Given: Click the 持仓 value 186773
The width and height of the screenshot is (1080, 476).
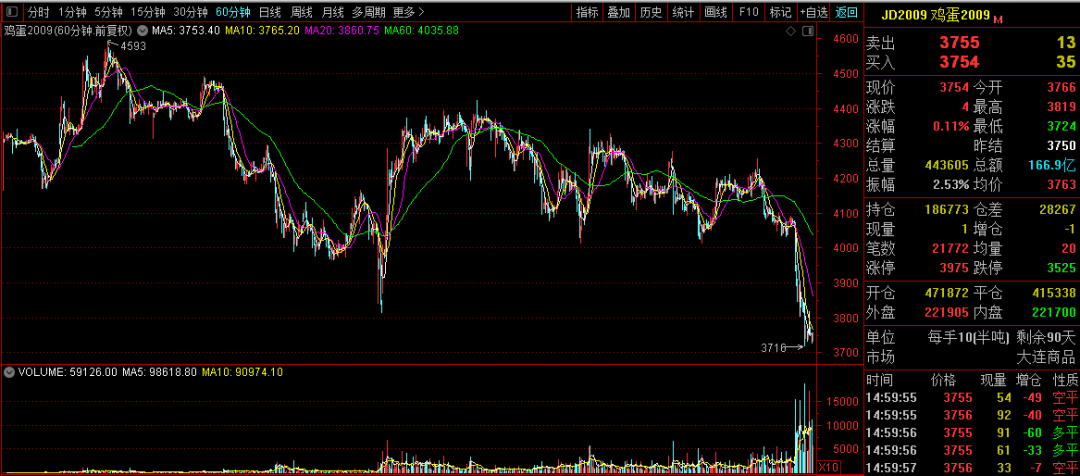Looking at the screenshot, I should tap(946, 207).
